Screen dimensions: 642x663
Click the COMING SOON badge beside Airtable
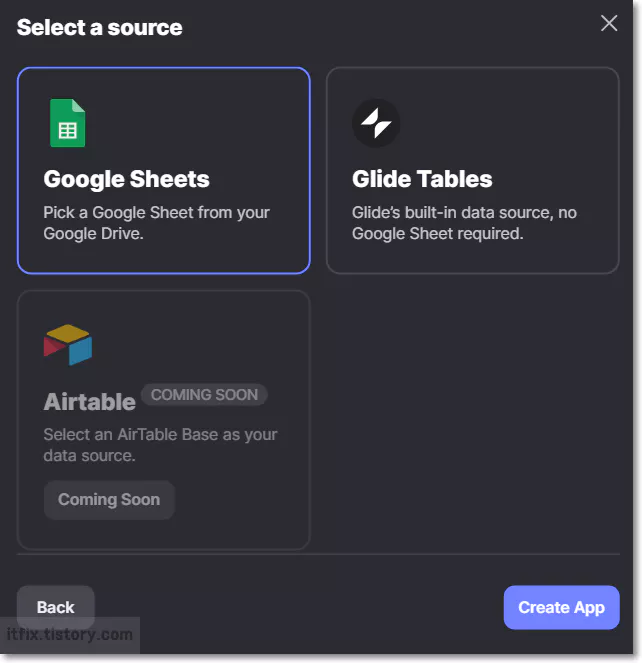pyautogui.click(x=204, y=395)
